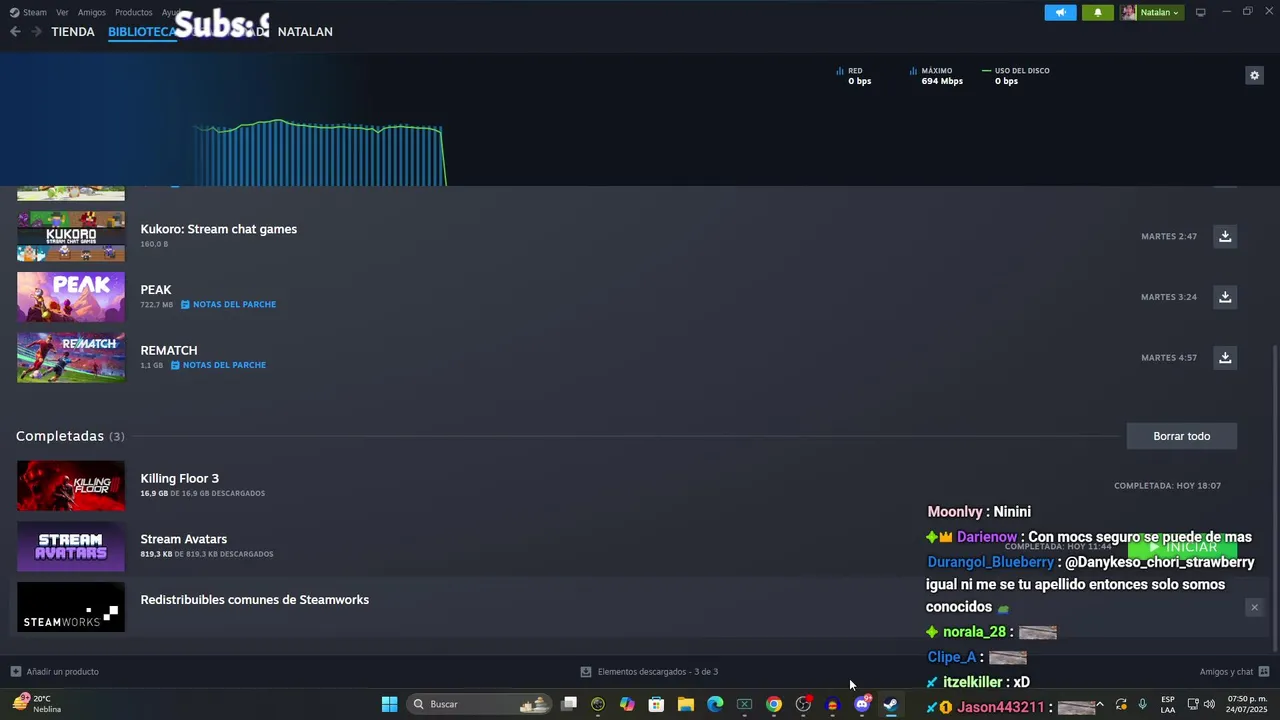
Task: Click the downloads list vertical scrollbar
Action: (1275, 497)
